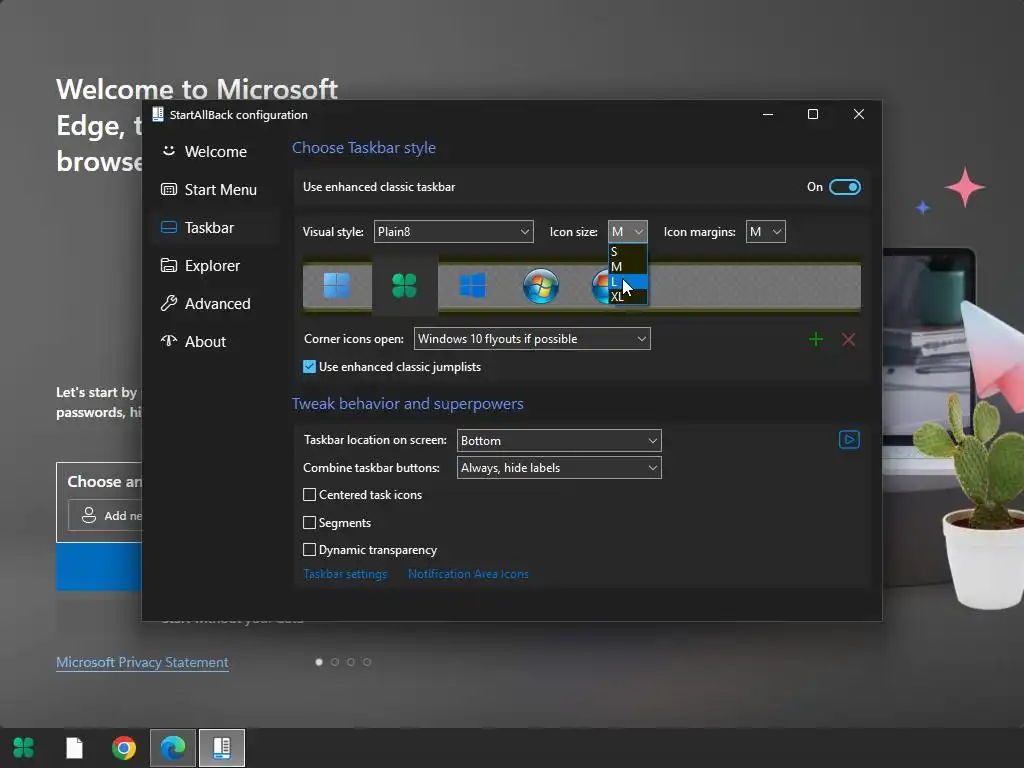
Task: Go to the second page dot in Edge welcome
Action: click(335, 662)
